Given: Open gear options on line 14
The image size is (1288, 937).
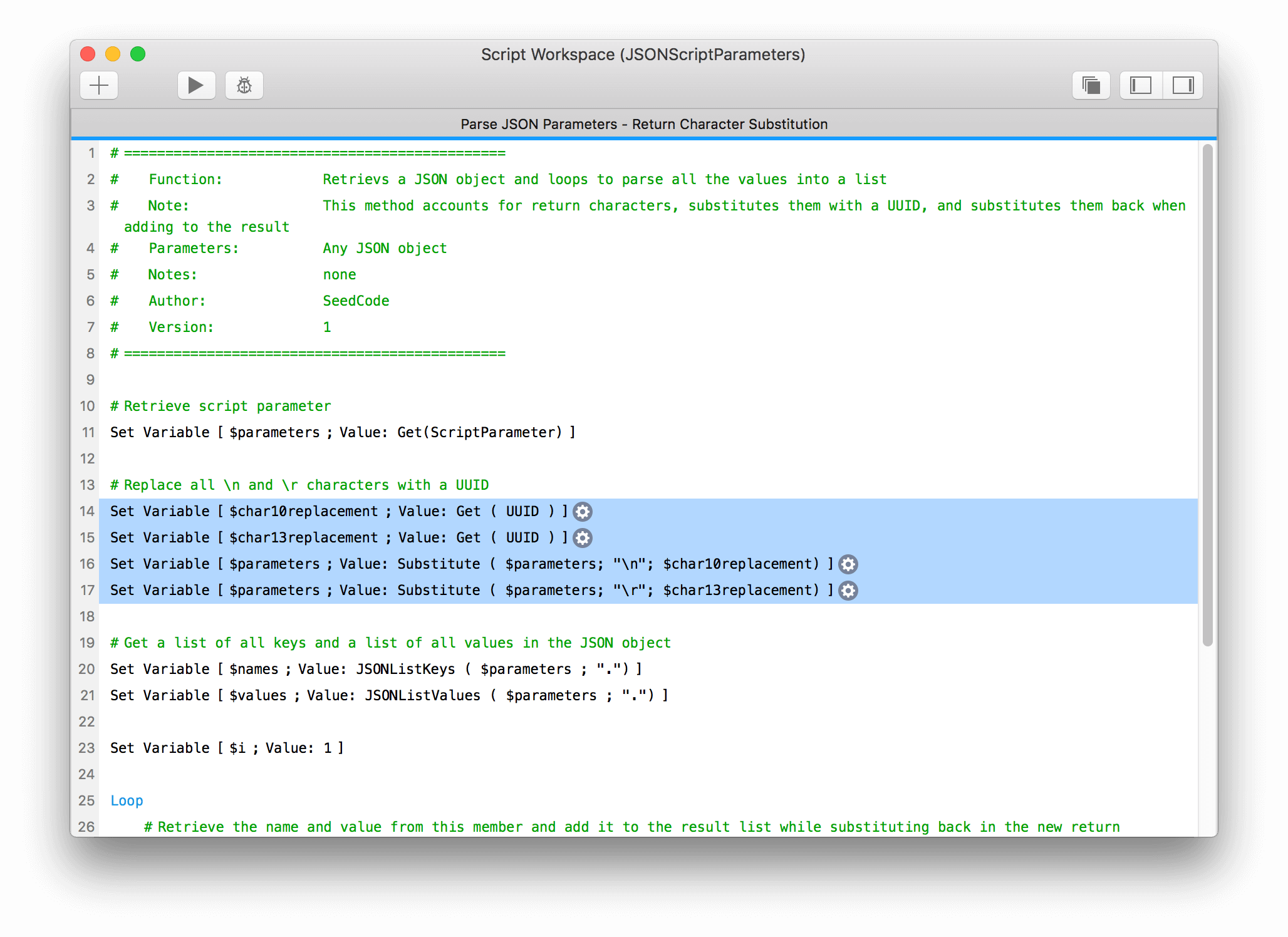Looking at the screenshot, I should point(583,512).
